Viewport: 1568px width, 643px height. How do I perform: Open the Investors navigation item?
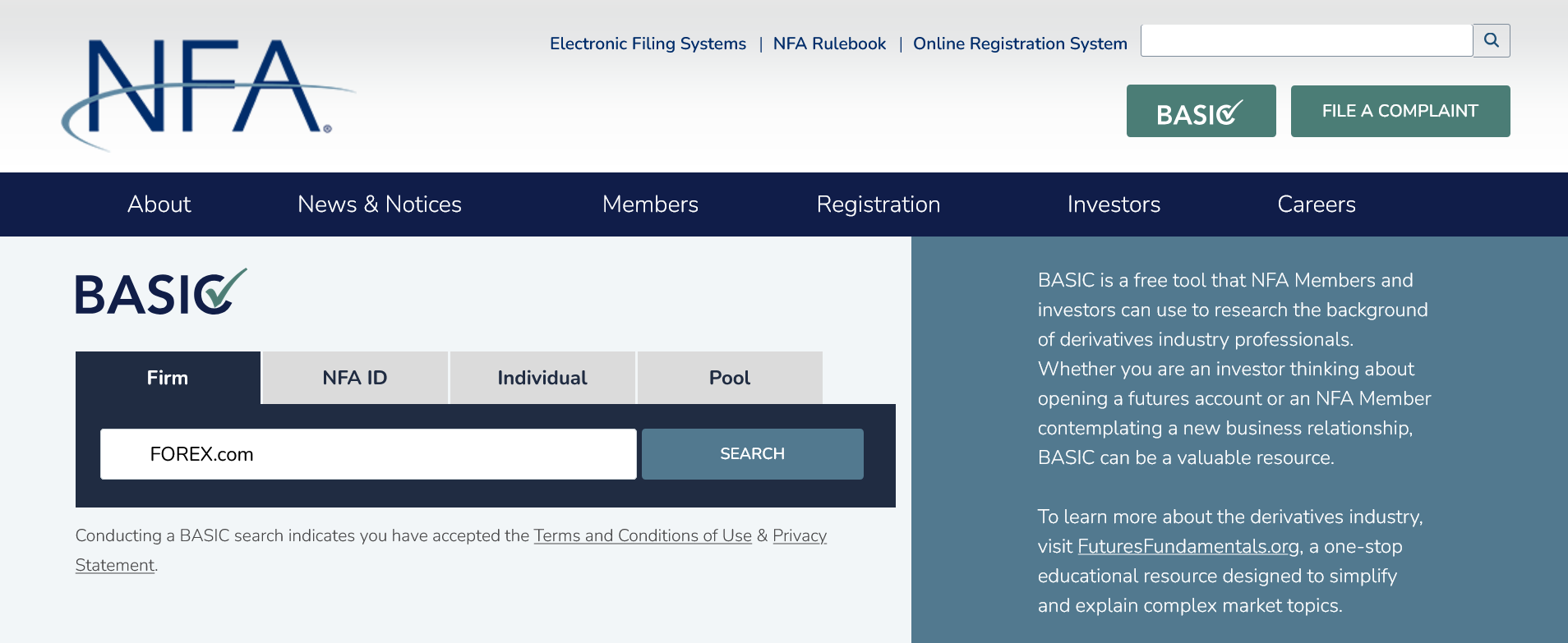(1114, 204)
